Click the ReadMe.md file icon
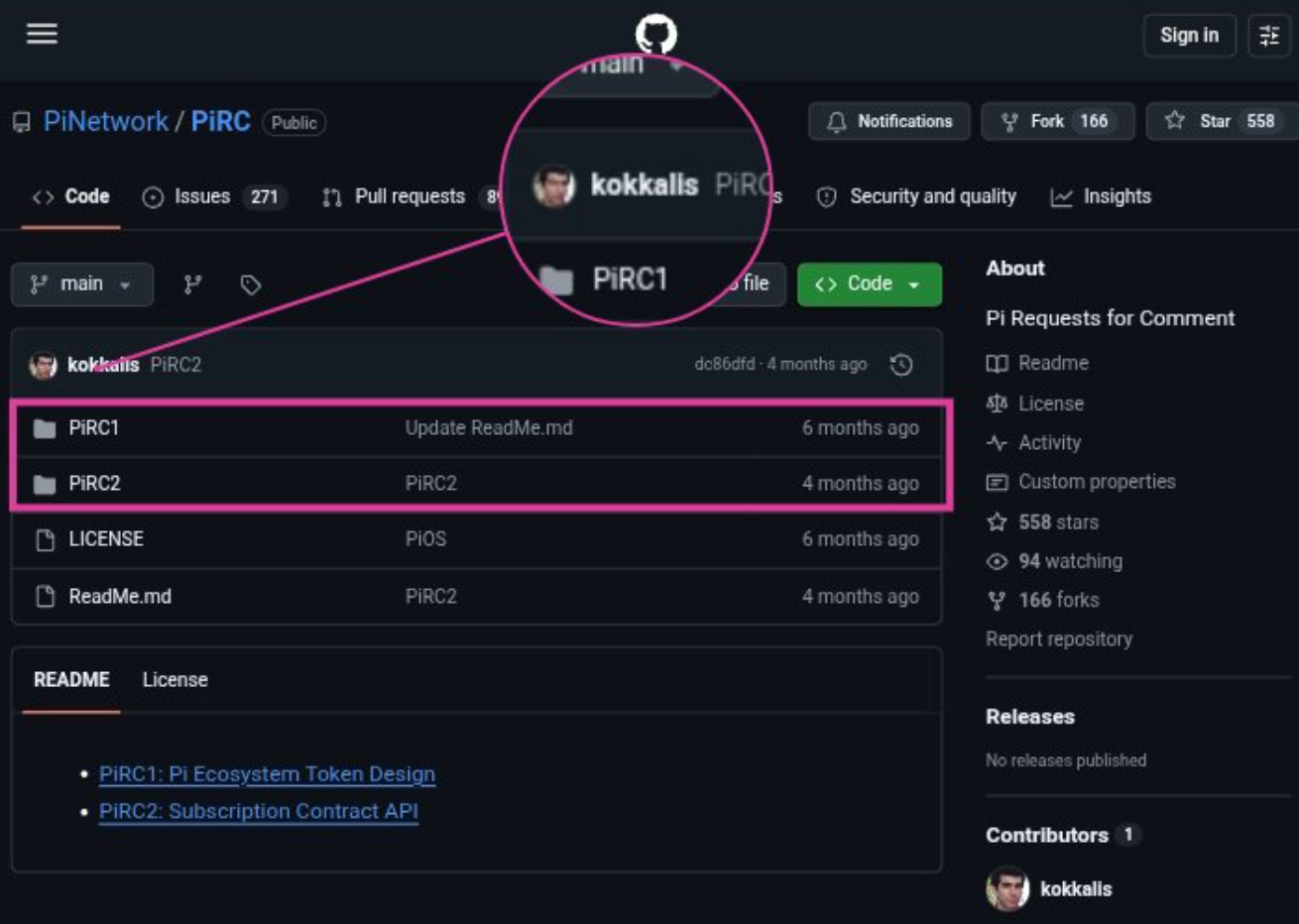The width and height of the screenshot is (1299, 924). tap(45, 596)
